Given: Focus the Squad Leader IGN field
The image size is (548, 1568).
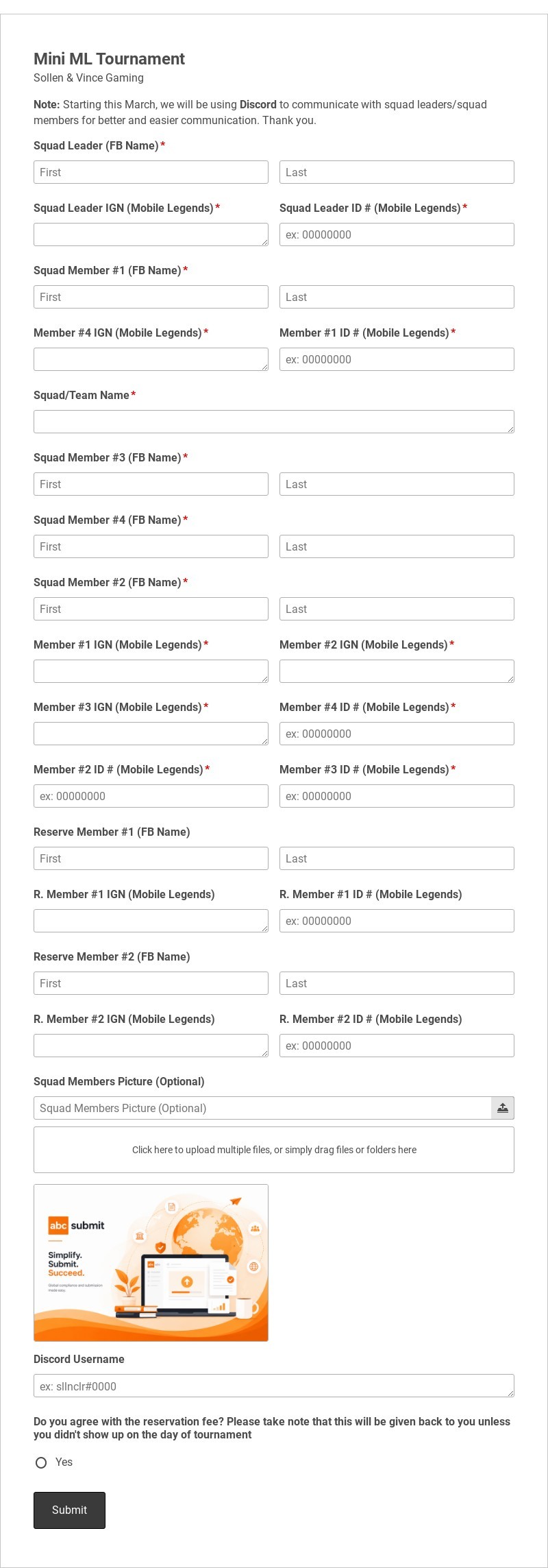Looking at the screenshot, I should [x=151, y=234].
